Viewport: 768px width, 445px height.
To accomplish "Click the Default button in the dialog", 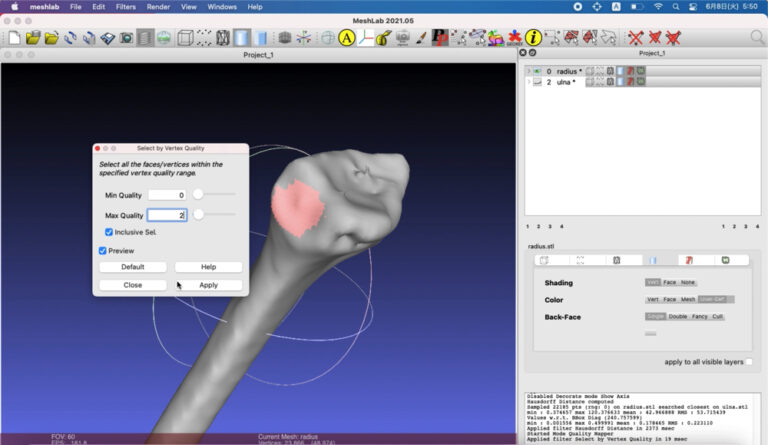I will coord(133,267).
